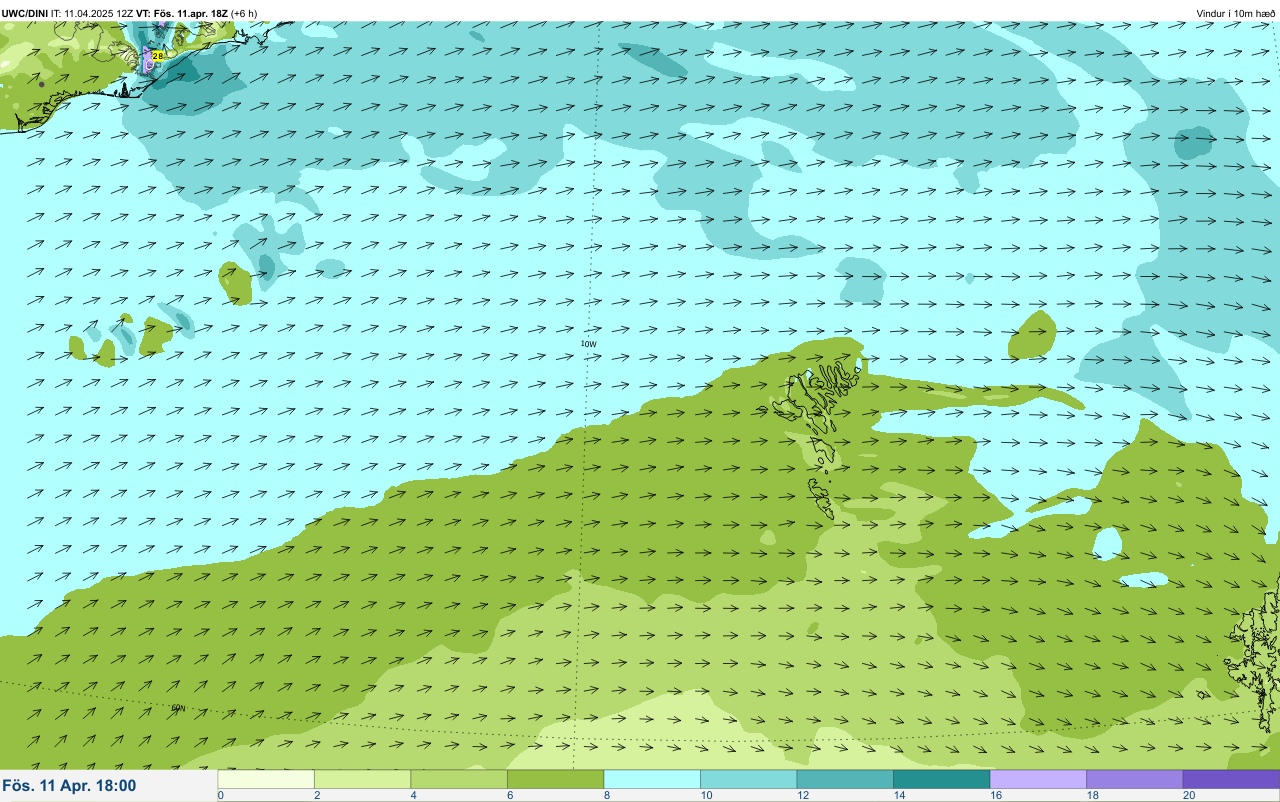The width and height of the screenshot is (1280, 802).
Task: Click the medium green 4–6 legend swatch
Action: 459,779
